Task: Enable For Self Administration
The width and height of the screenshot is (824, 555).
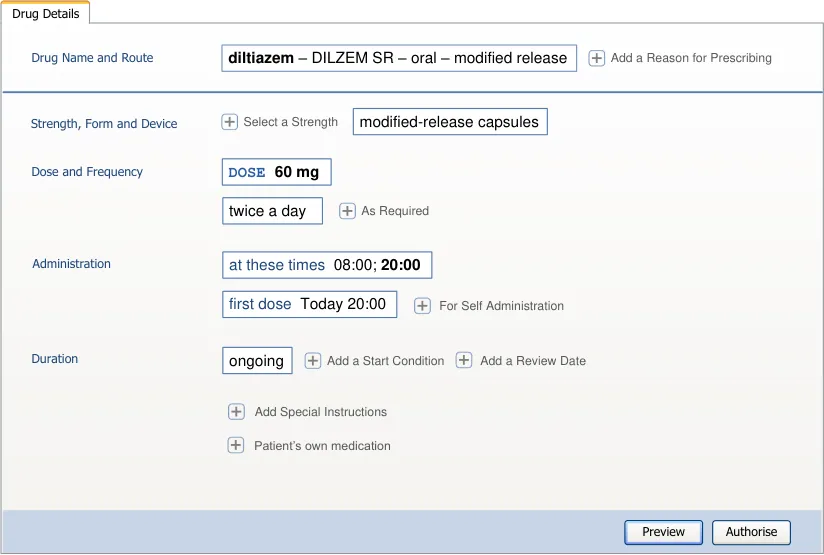Action: pos(423,305)
